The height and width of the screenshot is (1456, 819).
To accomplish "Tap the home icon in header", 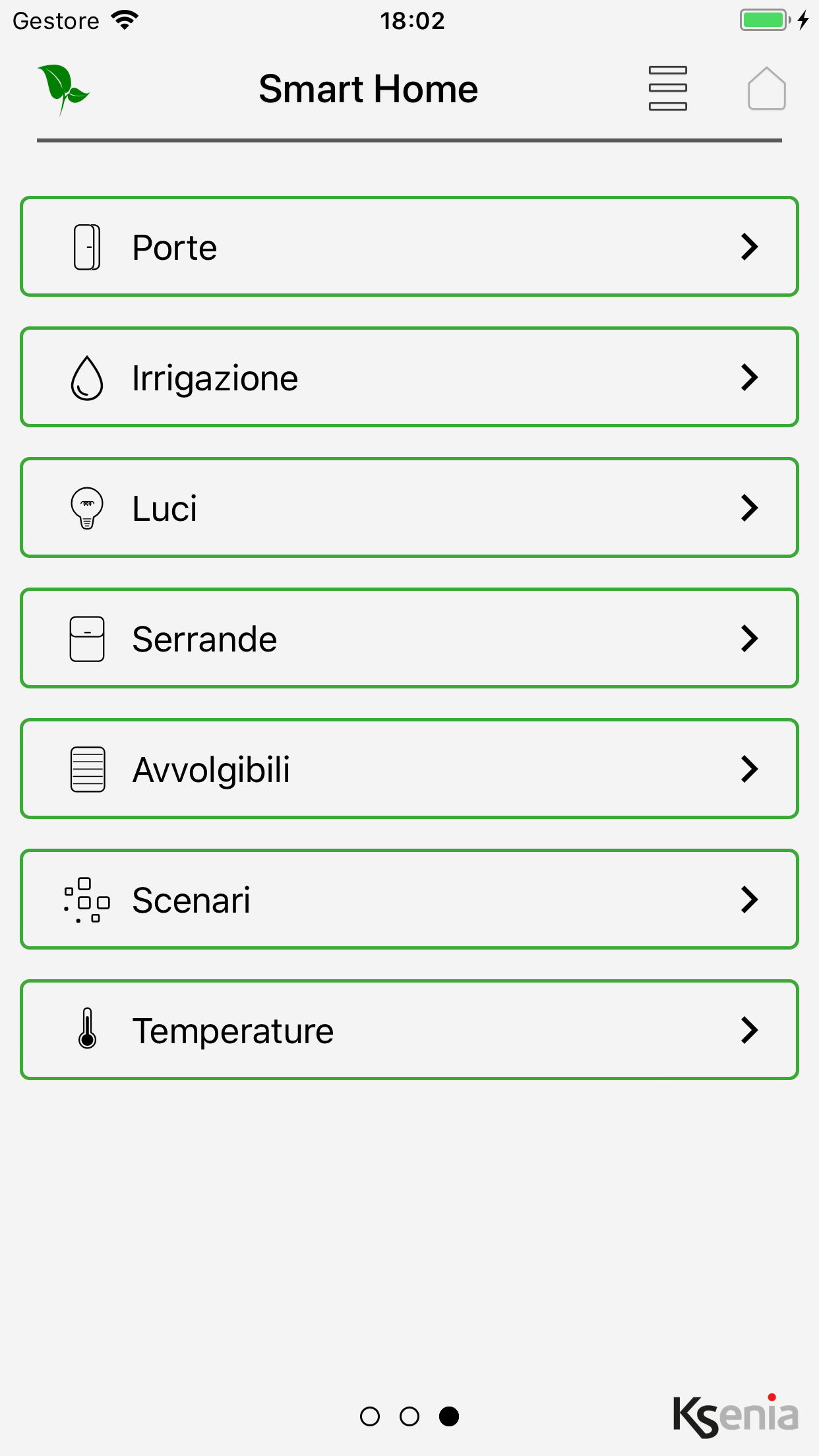I will (766, 88).
